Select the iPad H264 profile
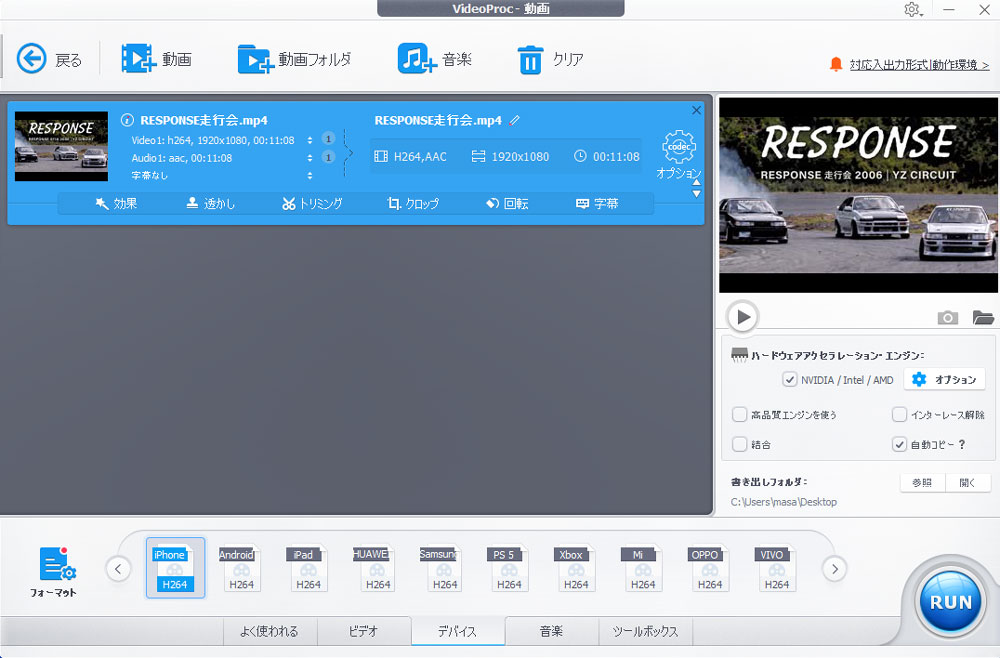 [x=308, y=567]
